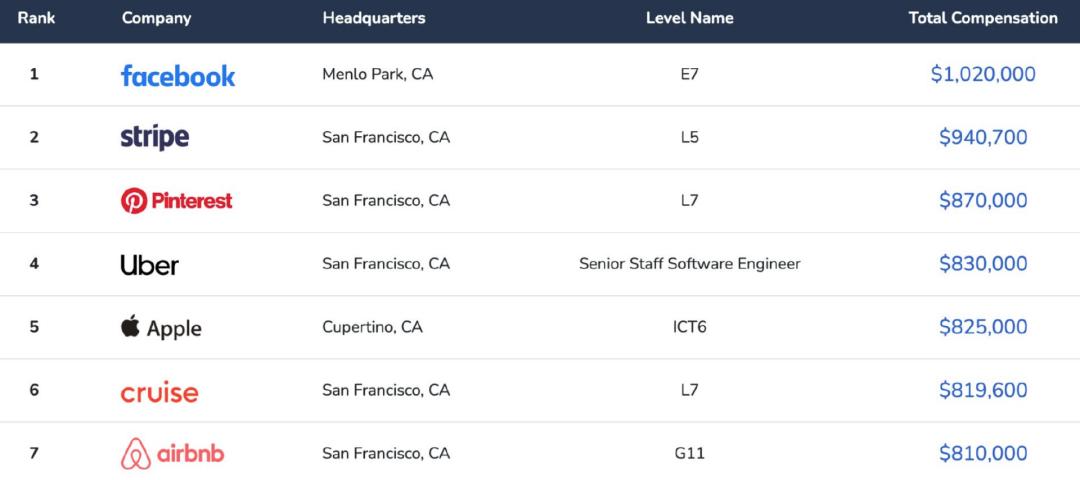Open the Cruise logo

(159, 393)
